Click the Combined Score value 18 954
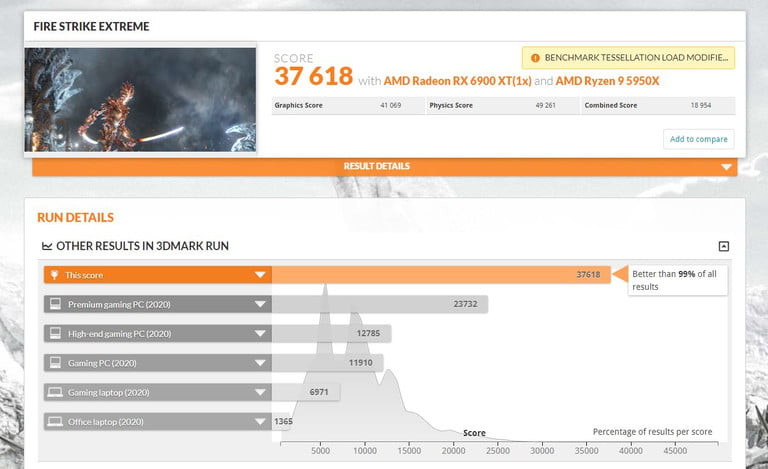The width and height of the screenshot is (768, 469). pos(700,105)
